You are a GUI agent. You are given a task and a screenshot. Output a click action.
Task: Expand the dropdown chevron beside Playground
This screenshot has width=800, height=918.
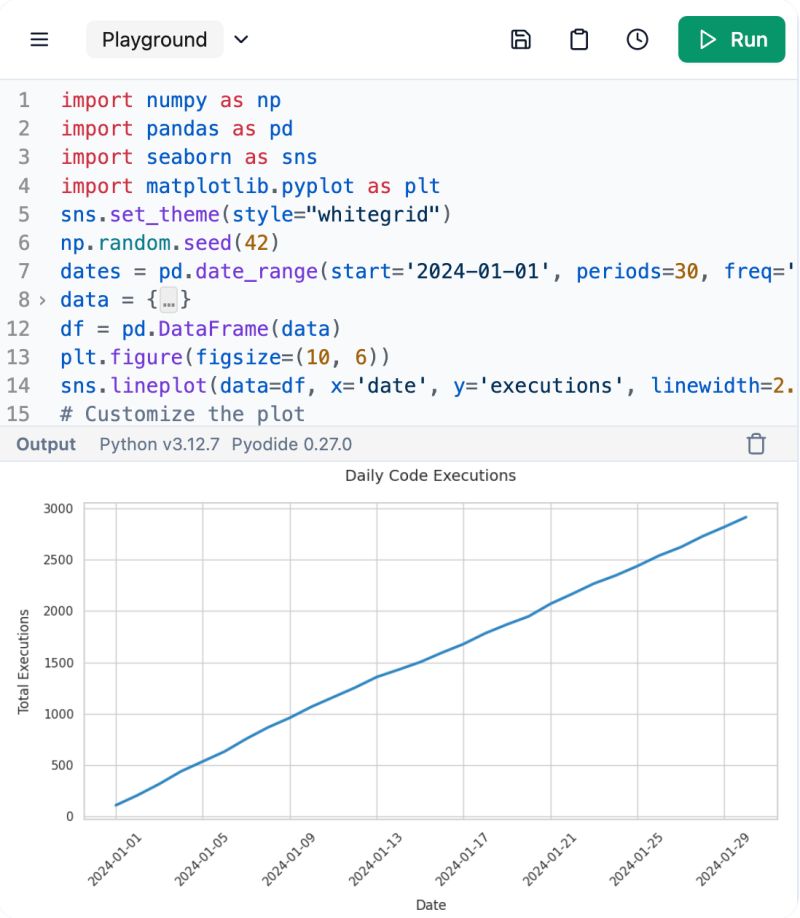pos(241,39)
